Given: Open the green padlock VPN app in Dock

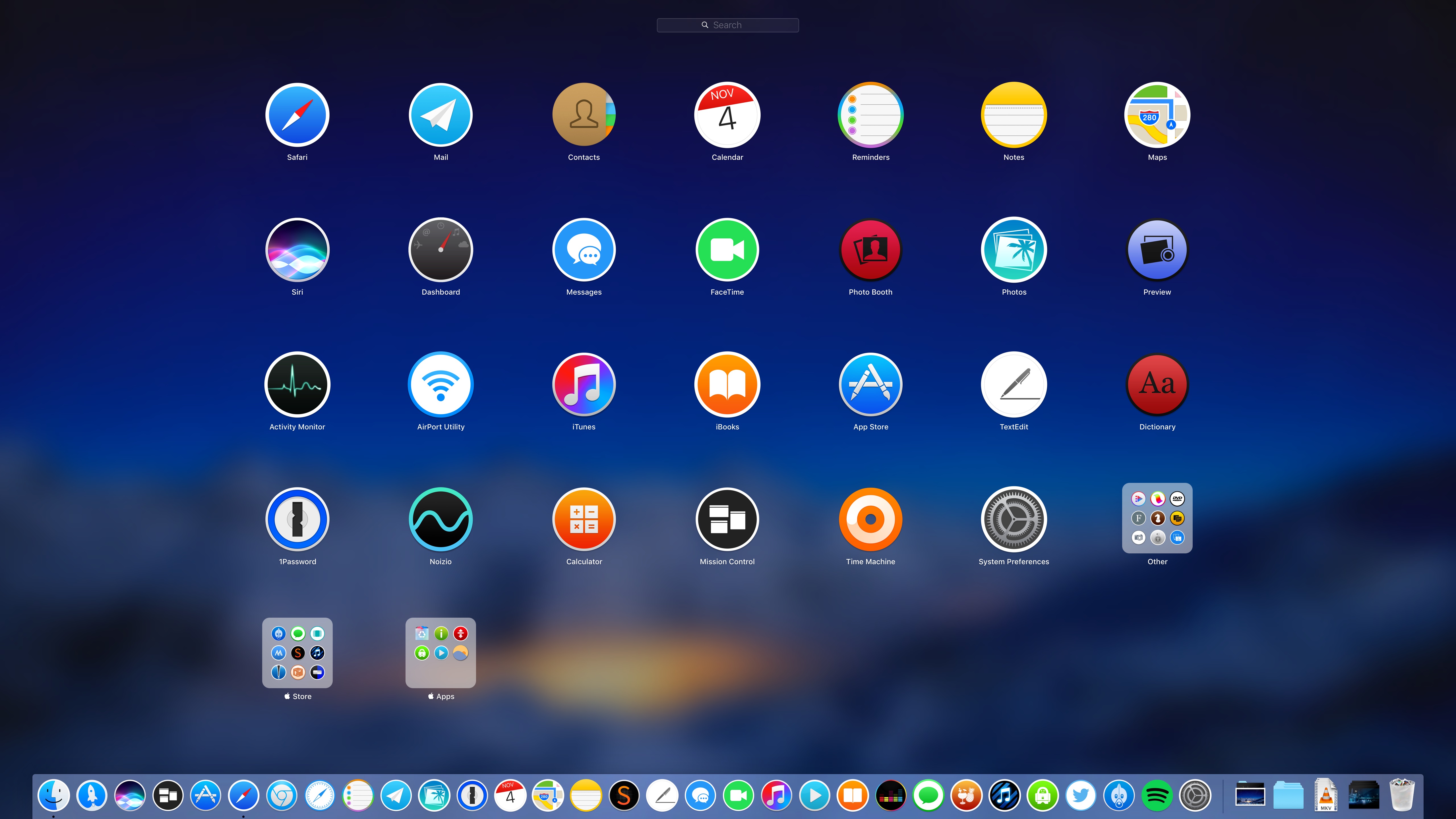Looking at the screenshot, I should (1043, 795).
